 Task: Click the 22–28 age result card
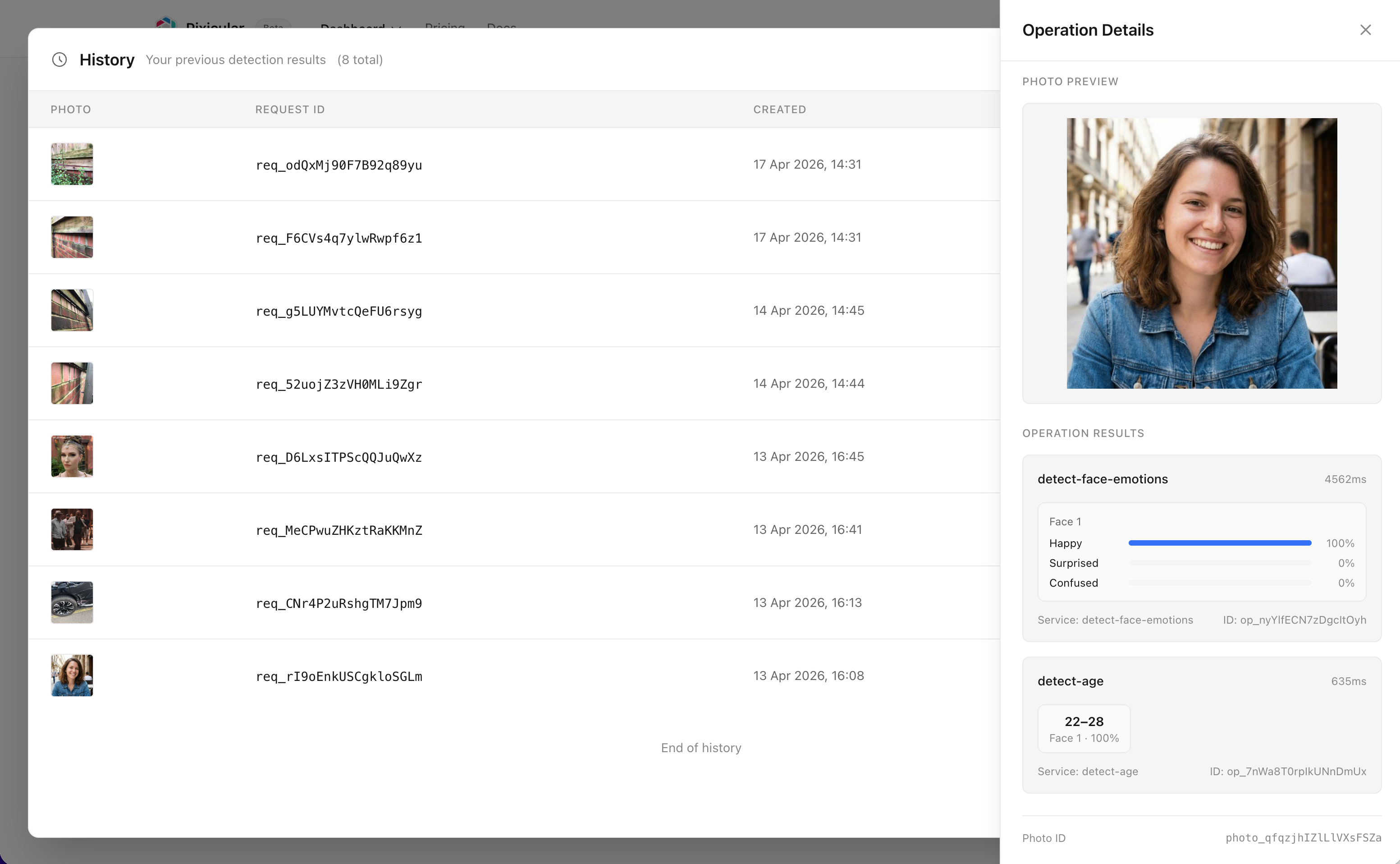click(x=1084, y=729)
